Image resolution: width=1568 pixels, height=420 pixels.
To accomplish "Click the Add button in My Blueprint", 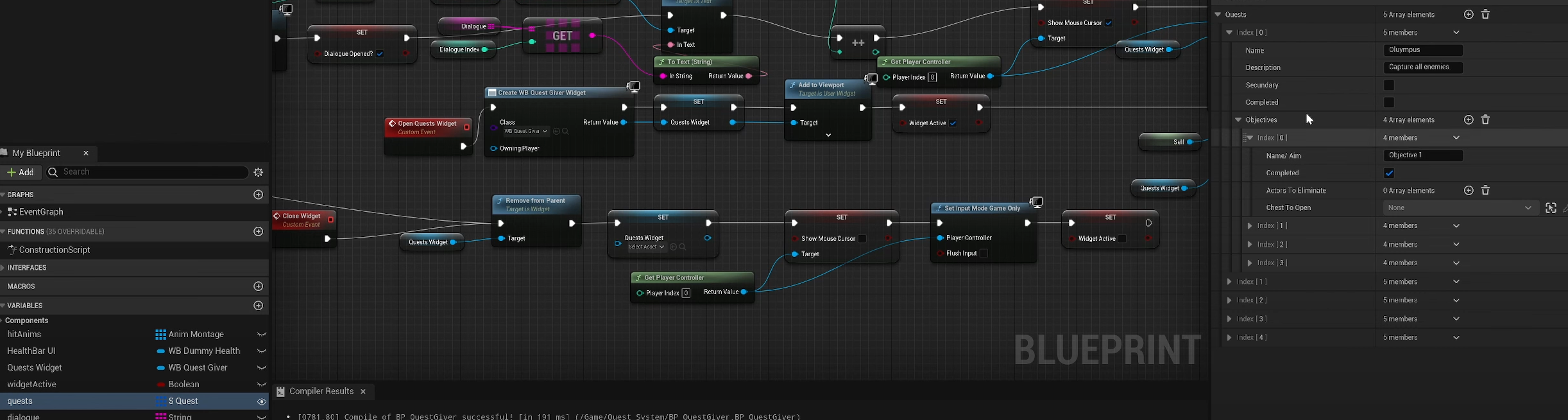I will pos(21,172).
